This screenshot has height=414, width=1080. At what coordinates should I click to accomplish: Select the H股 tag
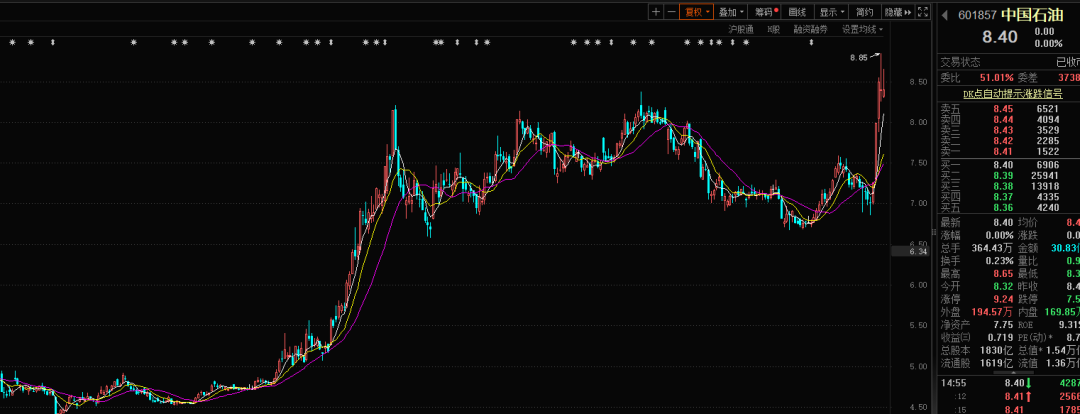tap(773, 30)
